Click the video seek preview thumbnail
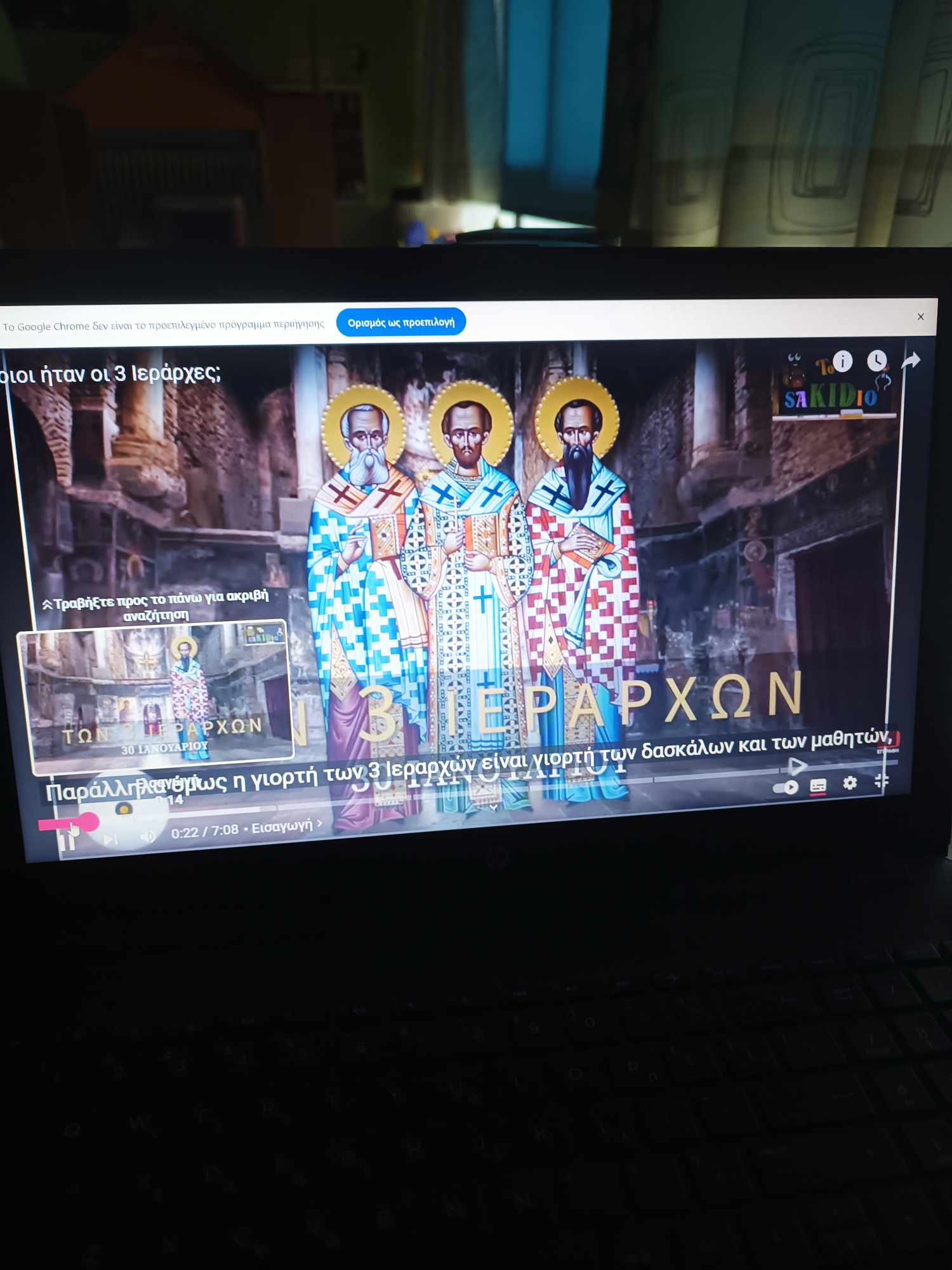This screenshot has width=952, height=1270. (156, 697)
